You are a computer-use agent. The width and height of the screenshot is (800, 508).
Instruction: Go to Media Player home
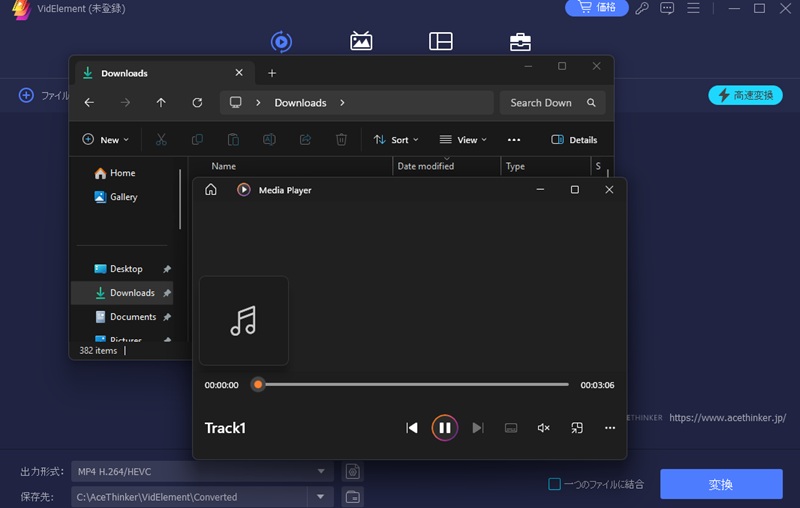coord(211,190)
